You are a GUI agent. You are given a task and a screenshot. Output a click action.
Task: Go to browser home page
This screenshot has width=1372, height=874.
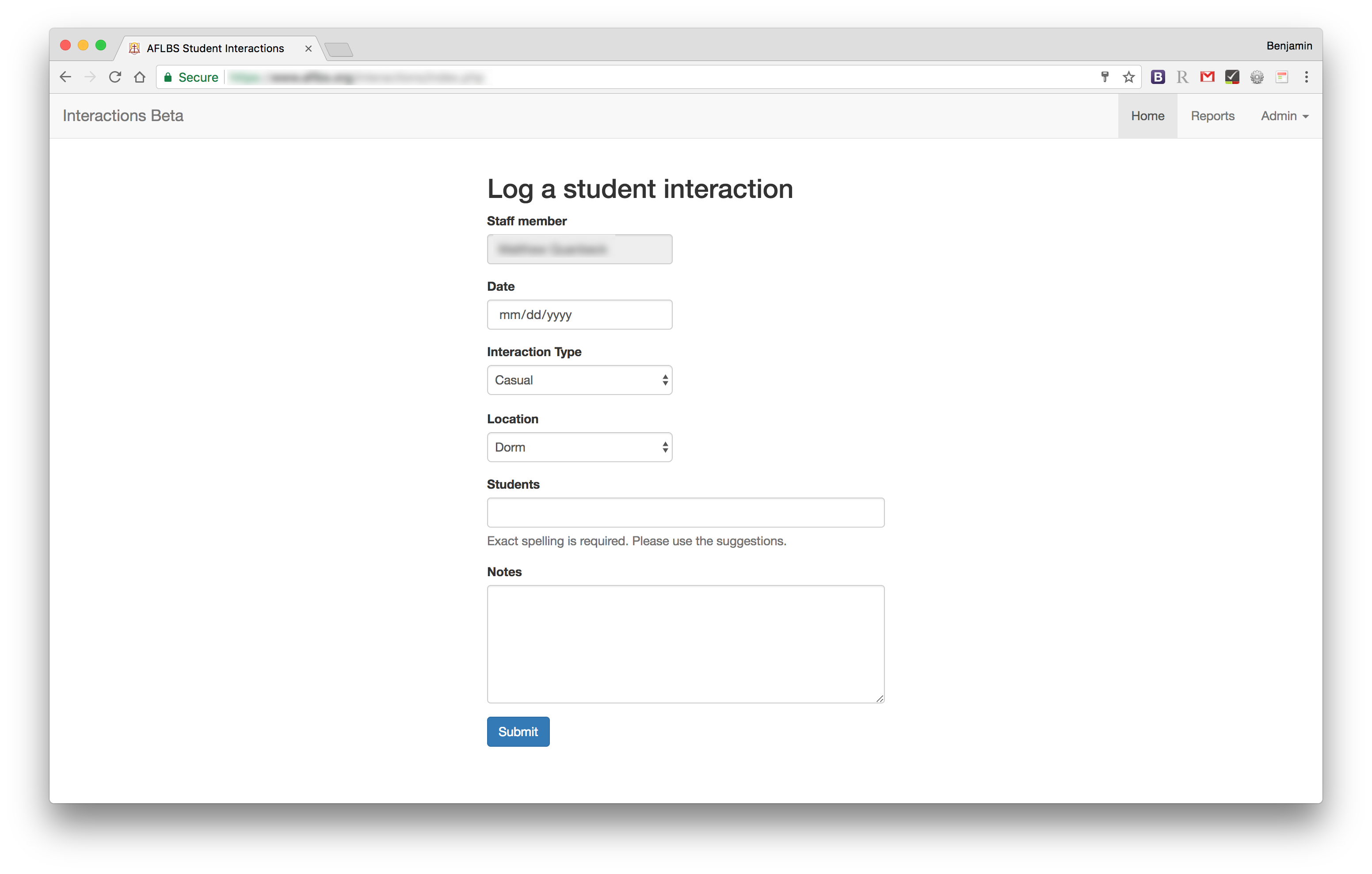coord(140,77)
